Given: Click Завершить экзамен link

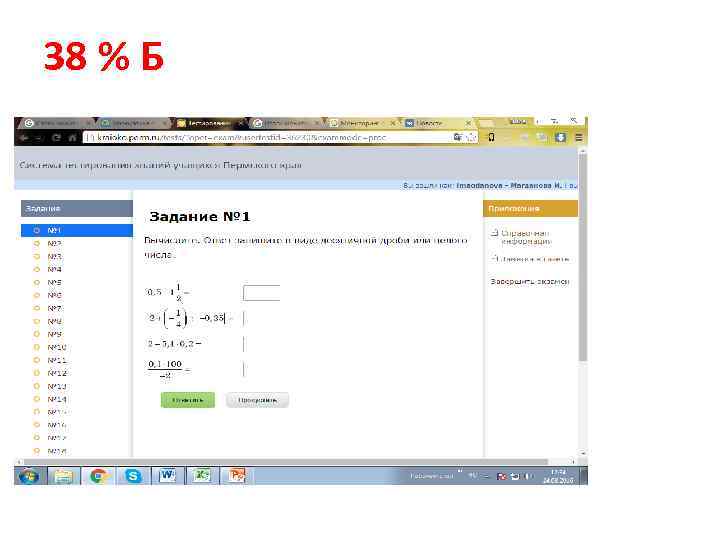Looking at the screenshot, I should click(530, 281).
